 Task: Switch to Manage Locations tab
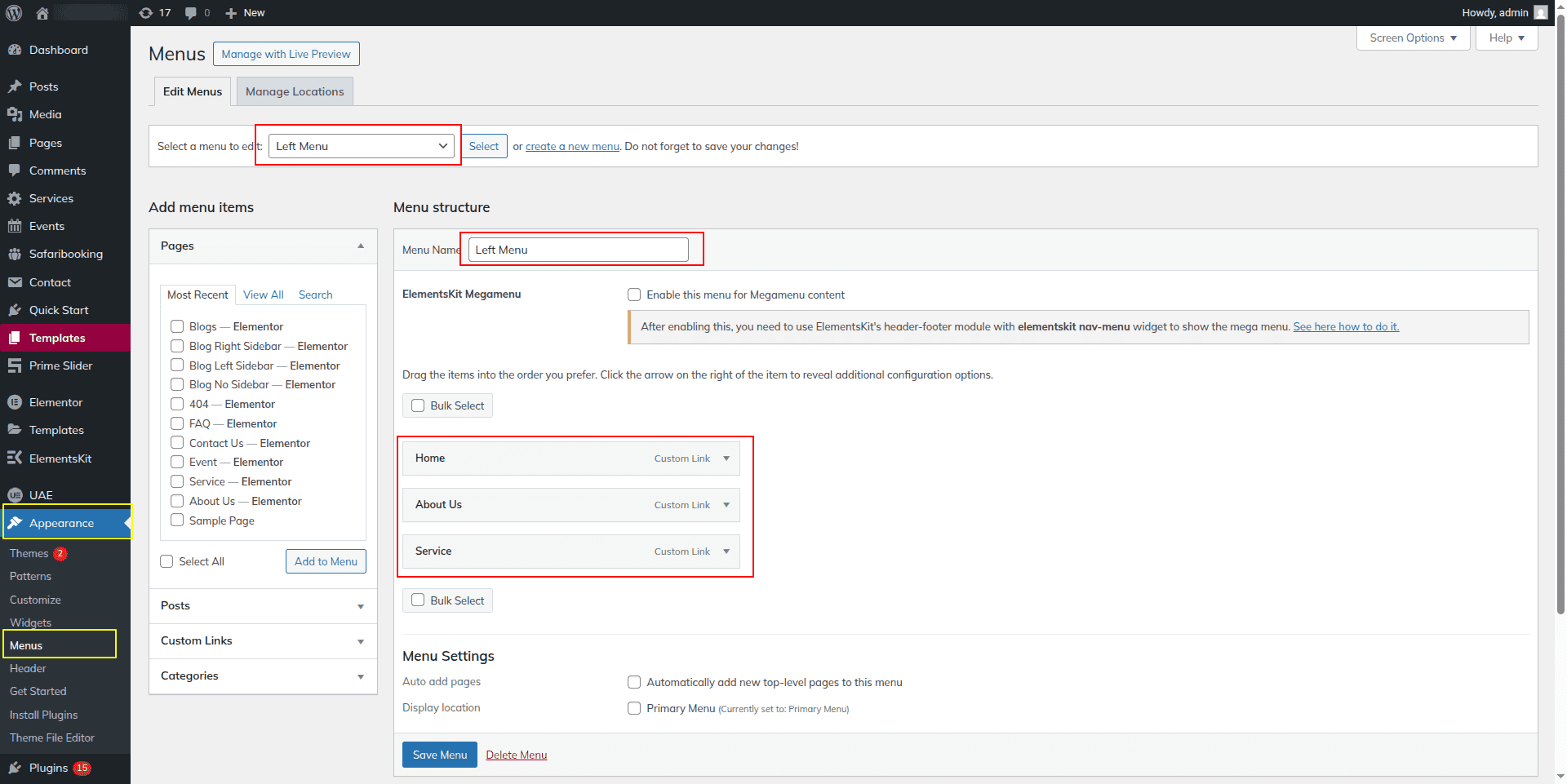pos(295,91)
